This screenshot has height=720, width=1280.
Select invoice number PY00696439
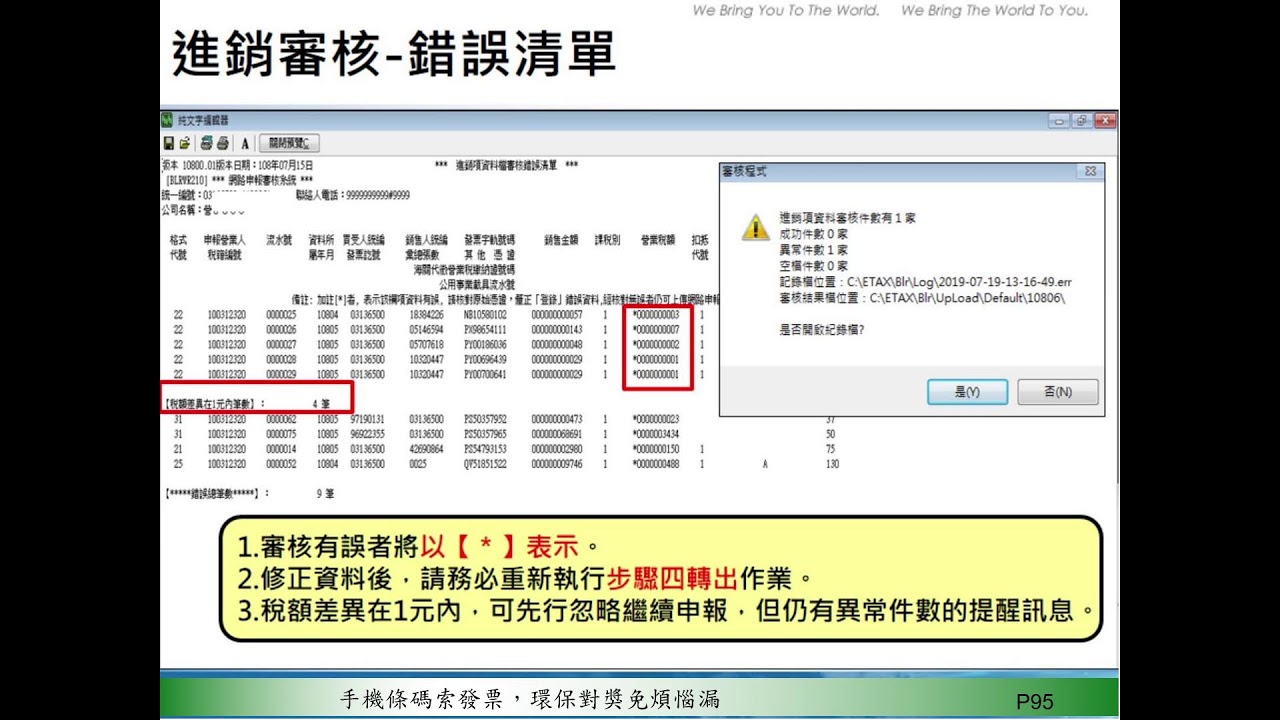[x=485, y=360]
